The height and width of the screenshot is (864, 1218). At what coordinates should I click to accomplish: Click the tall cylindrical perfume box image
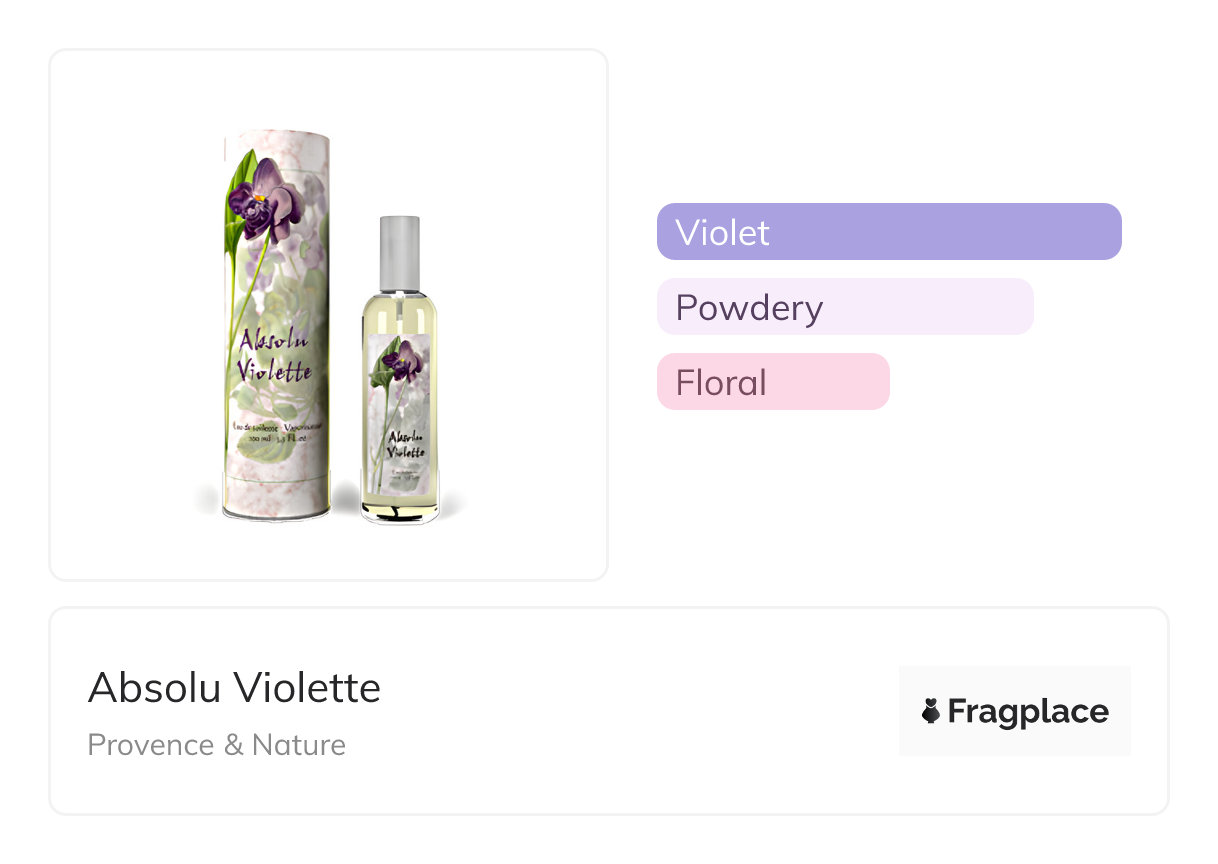pyautogui.click(x=276, y=330)
